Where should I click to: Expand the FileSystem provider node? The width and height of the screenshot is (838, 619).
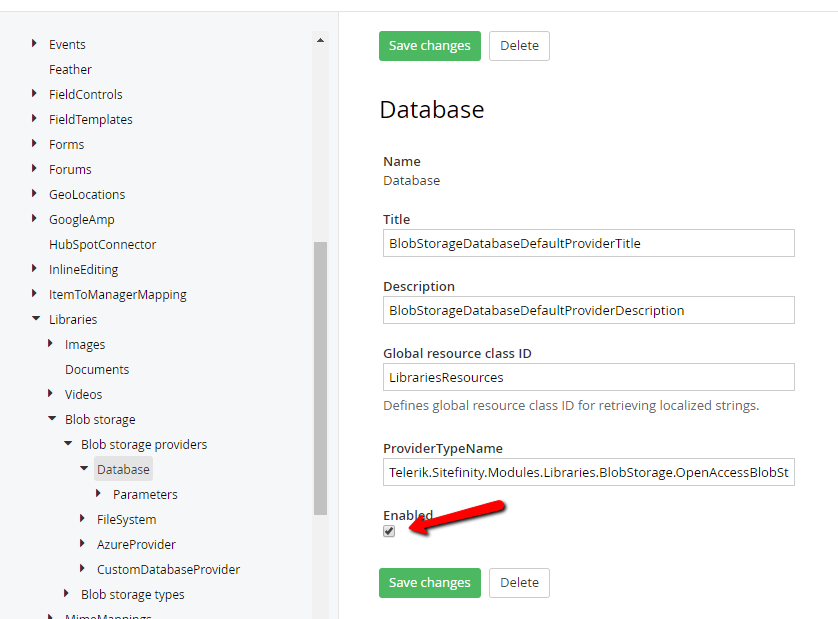84,519
